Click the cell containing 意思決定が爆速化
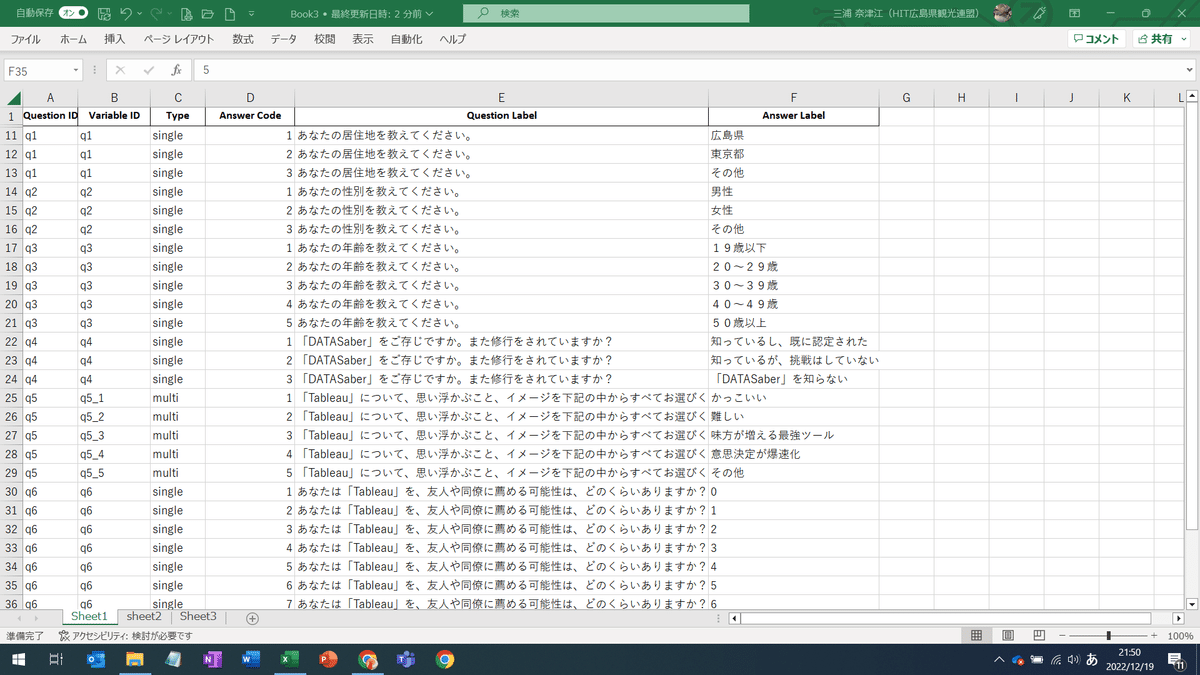 coord(794,454)
